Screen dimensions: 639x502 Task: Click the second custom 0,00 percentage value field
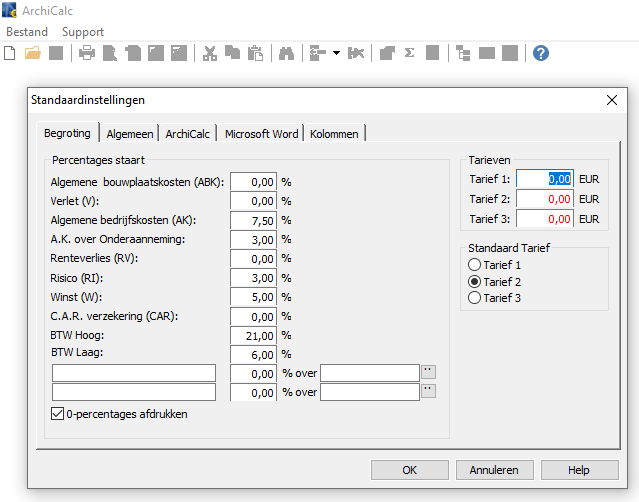(x=253, y=392)
